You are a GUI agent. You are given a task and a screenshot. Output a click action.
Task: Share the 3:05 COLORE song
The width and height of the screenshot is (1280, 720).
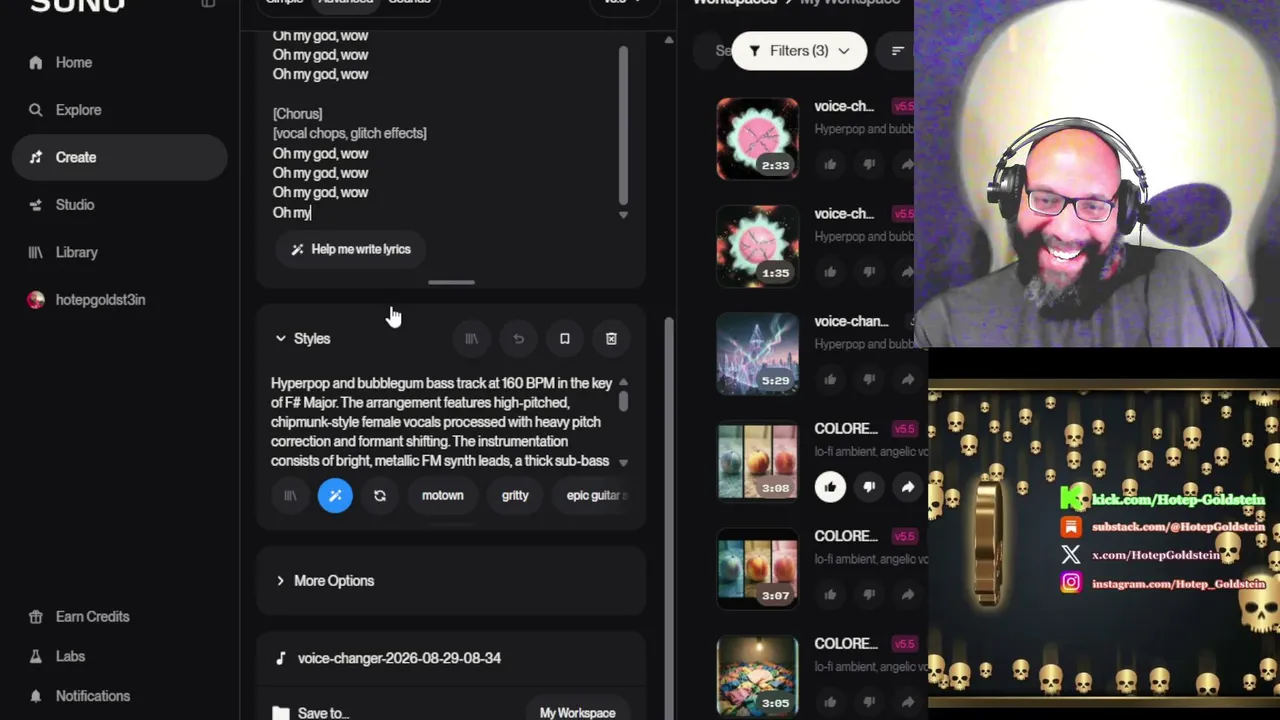point(907,702)
